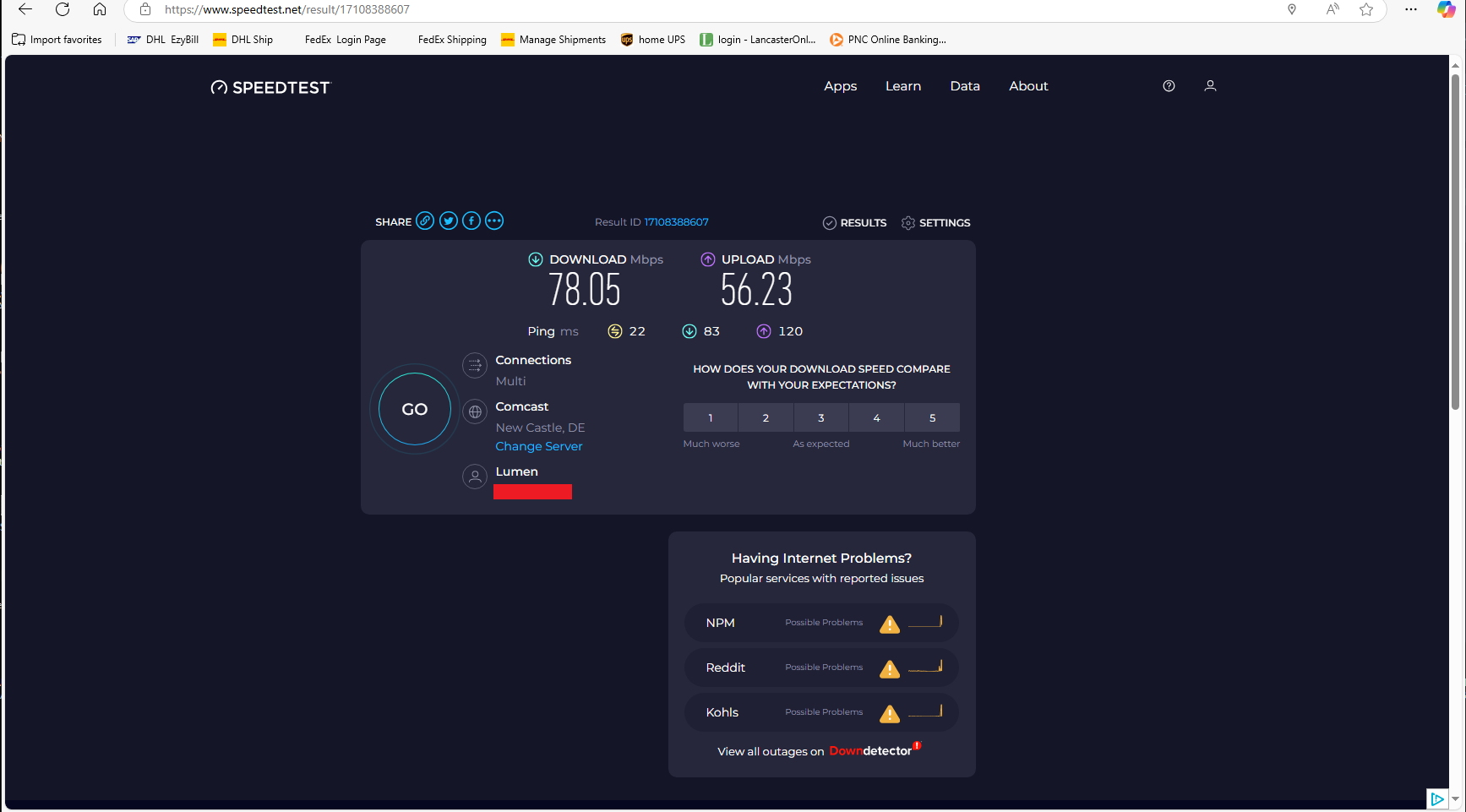Rate download speed as 3 As expected
Screen dimensions: 1466x812
click(821, 418)
